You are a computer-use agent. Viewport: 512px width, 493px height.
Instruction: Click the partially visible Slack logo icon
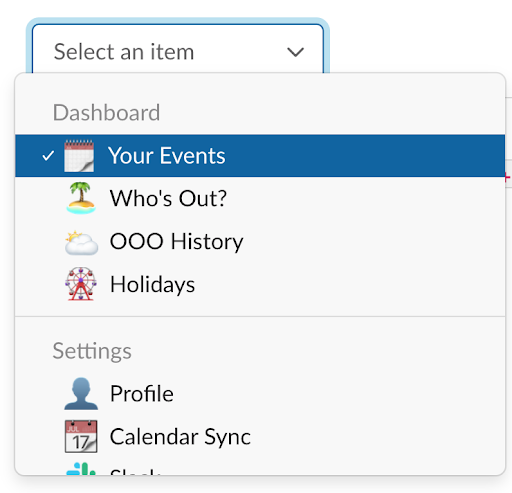pyautogui.click(x=81, y=468)
